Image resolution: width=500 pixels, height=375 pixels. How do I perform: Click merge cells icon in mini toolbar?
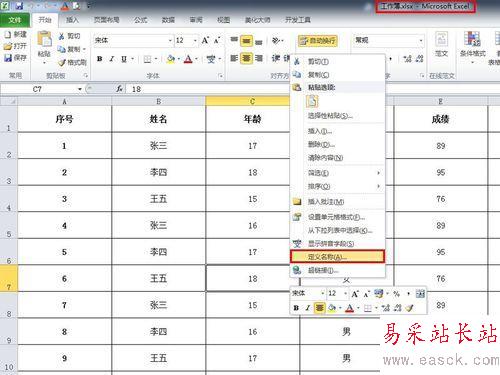click(x=420, y=294)
